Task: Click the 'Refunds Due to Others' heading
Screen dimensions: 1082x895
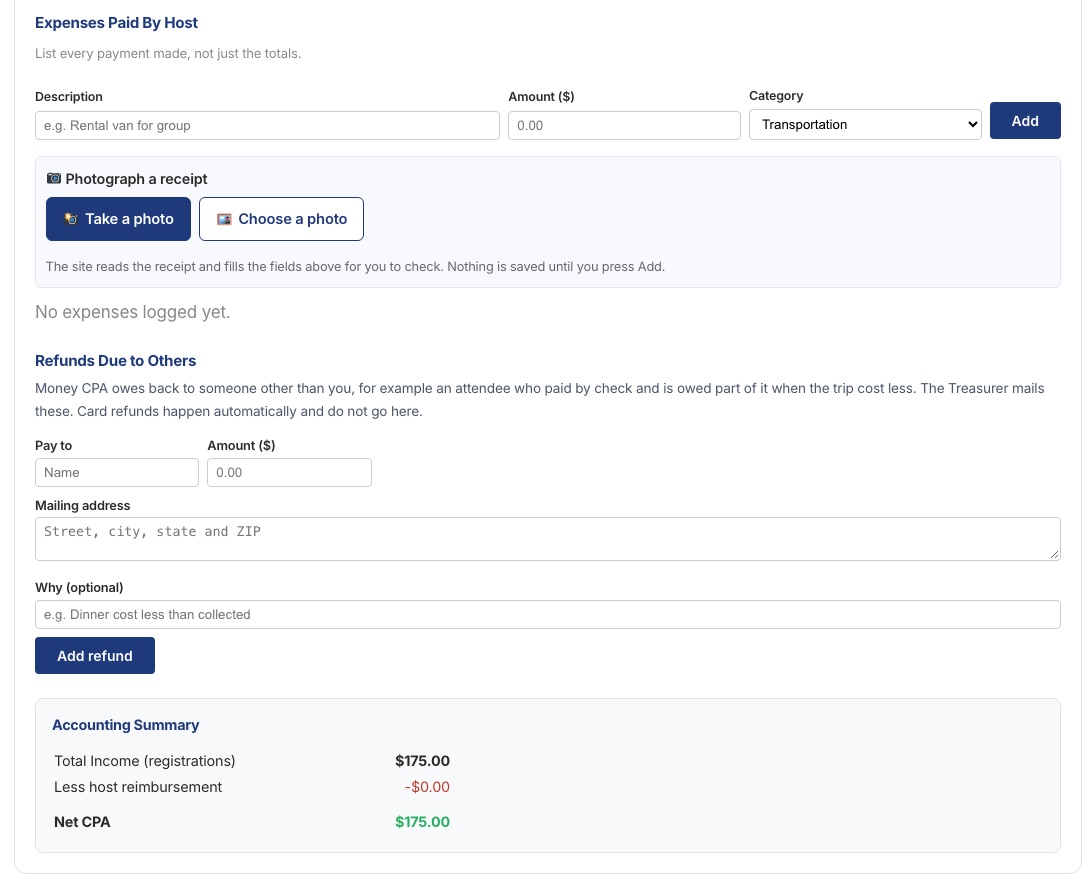Action: point(115,361)
